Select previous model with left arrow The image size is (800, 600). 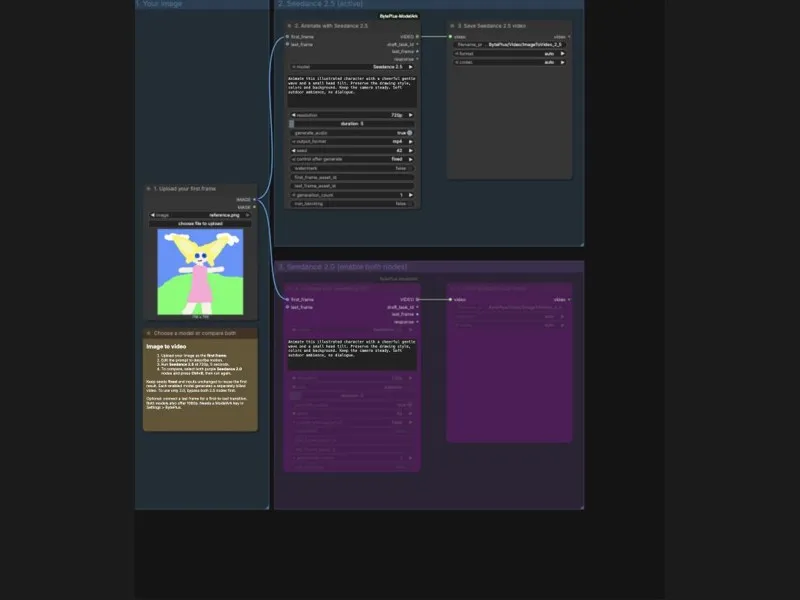(x=294, y=67)
